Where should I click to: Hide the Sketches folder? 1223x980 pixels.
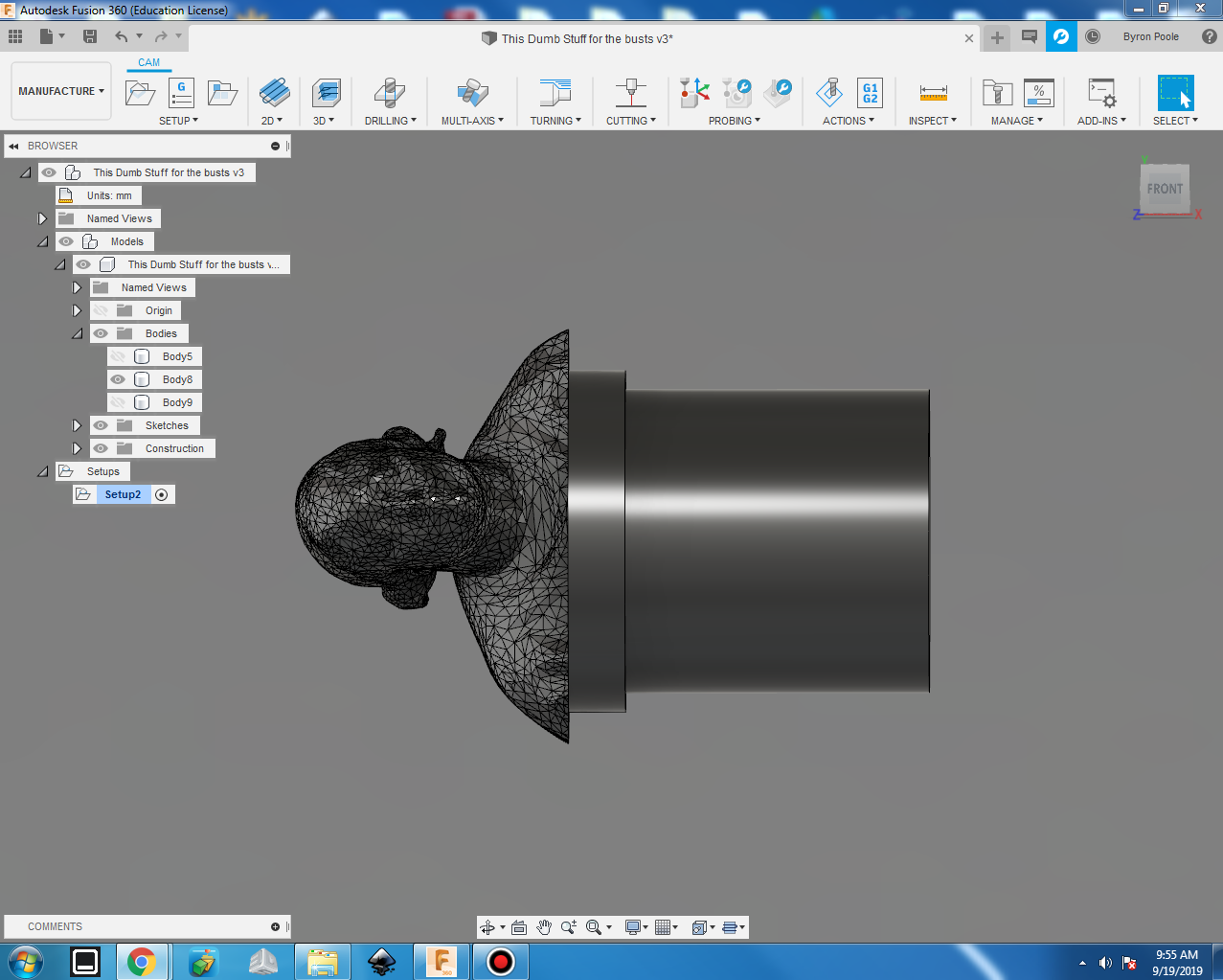coord(99,424)
